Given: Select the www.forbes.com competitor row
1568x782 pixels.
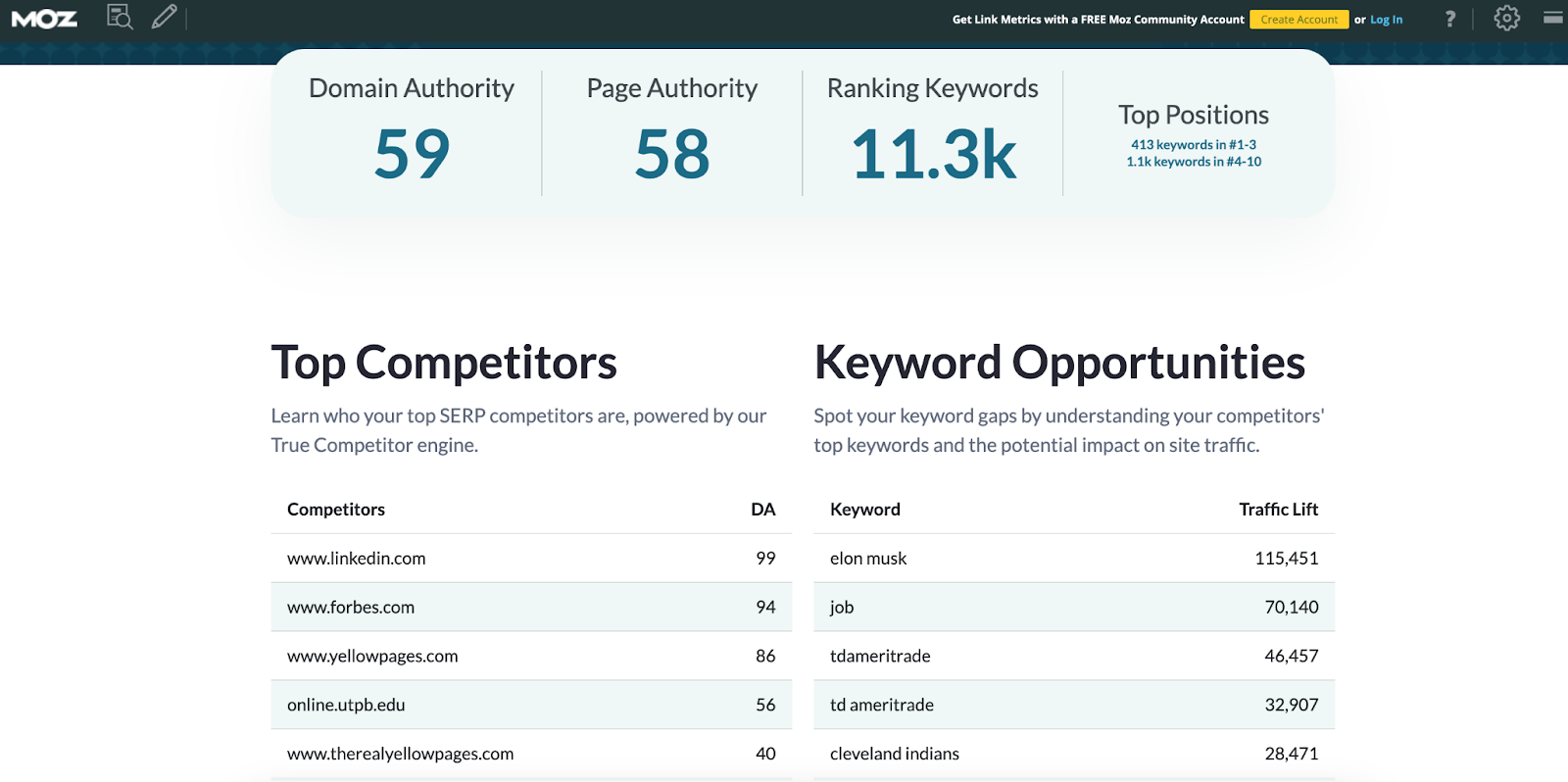Looking at the screenshot, I should (531, 608).
